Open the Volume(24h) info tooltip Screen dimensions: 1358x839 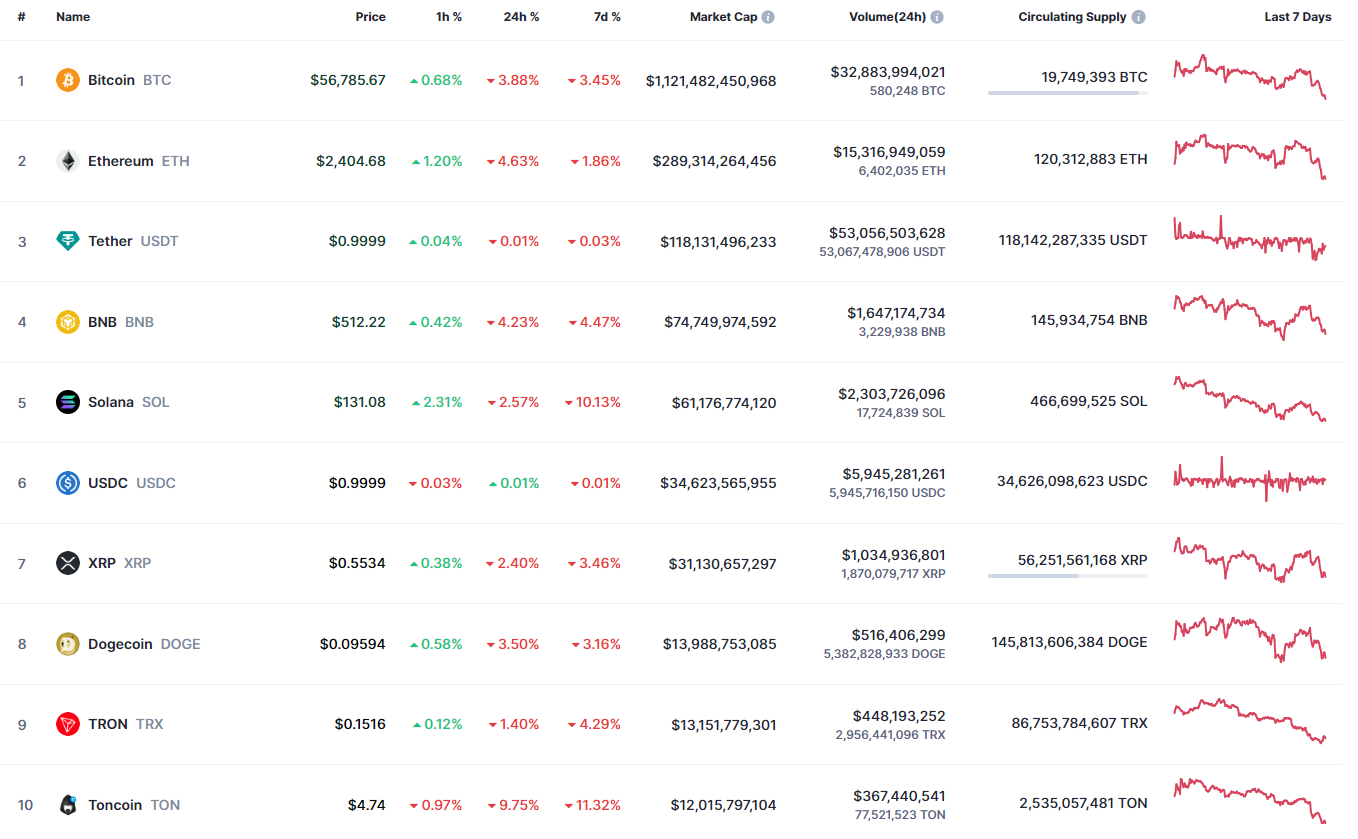[x=937, y=16]
